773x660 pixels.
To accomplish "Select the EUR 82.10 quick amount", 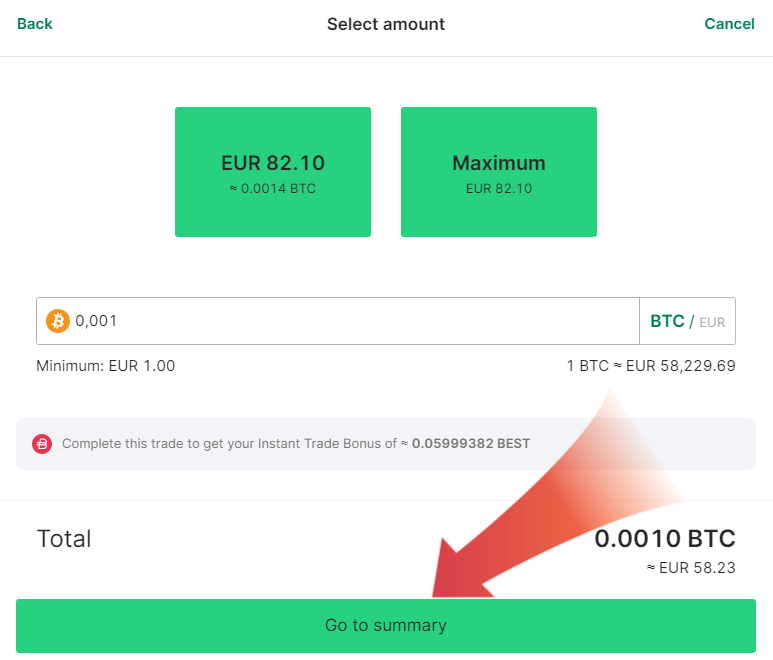I will point(273,172).
